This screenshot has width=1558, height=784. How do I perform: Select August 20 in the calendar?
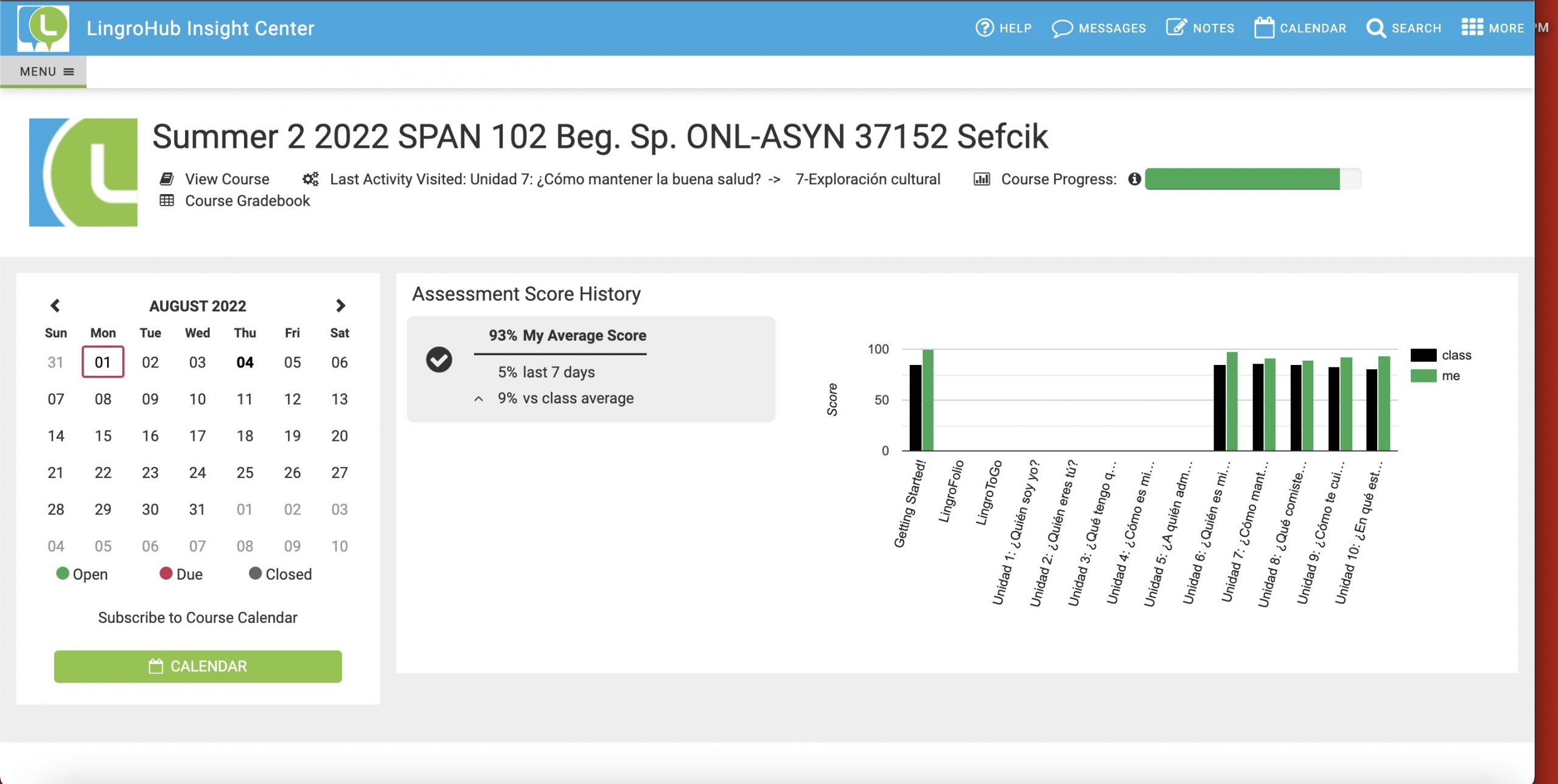tap(340, 436)
